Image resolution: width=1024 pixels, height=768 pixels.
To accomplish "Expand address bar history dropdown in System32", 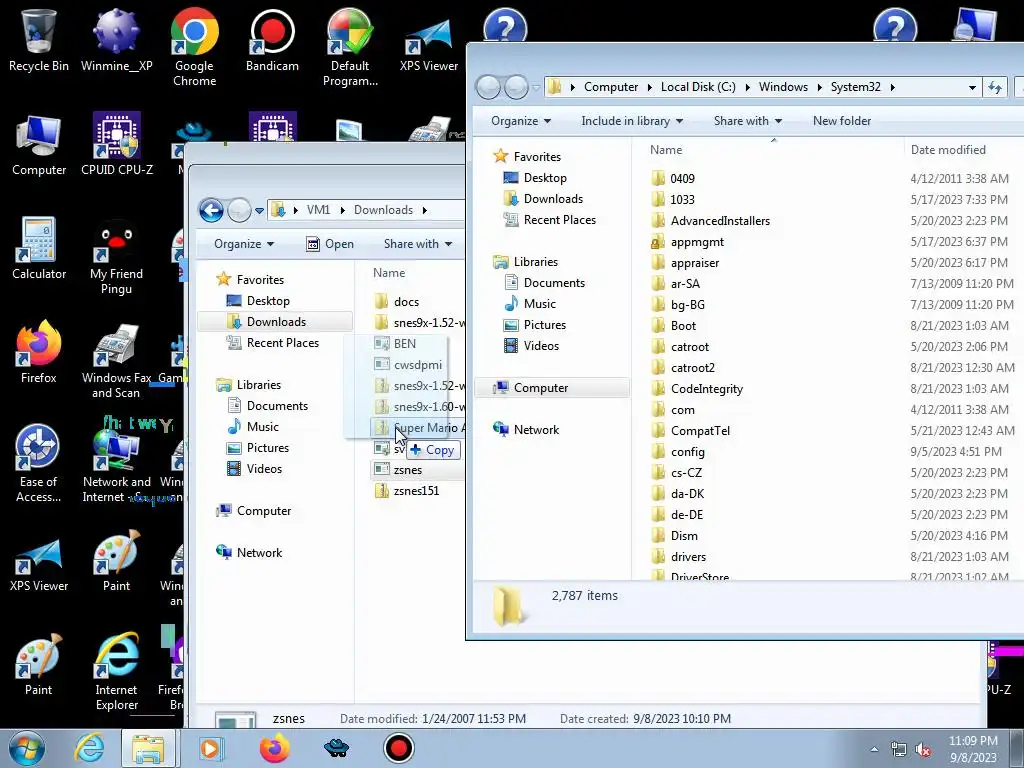I will 972,87.
